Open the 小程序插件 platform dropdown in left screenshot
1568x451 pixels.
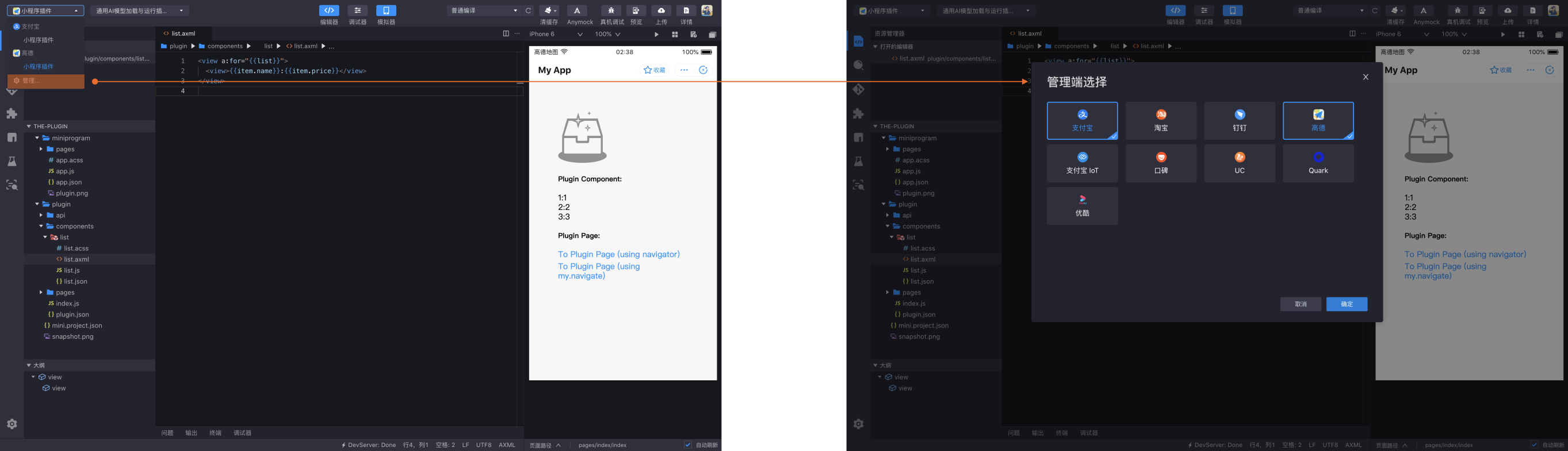coord(45,10)
